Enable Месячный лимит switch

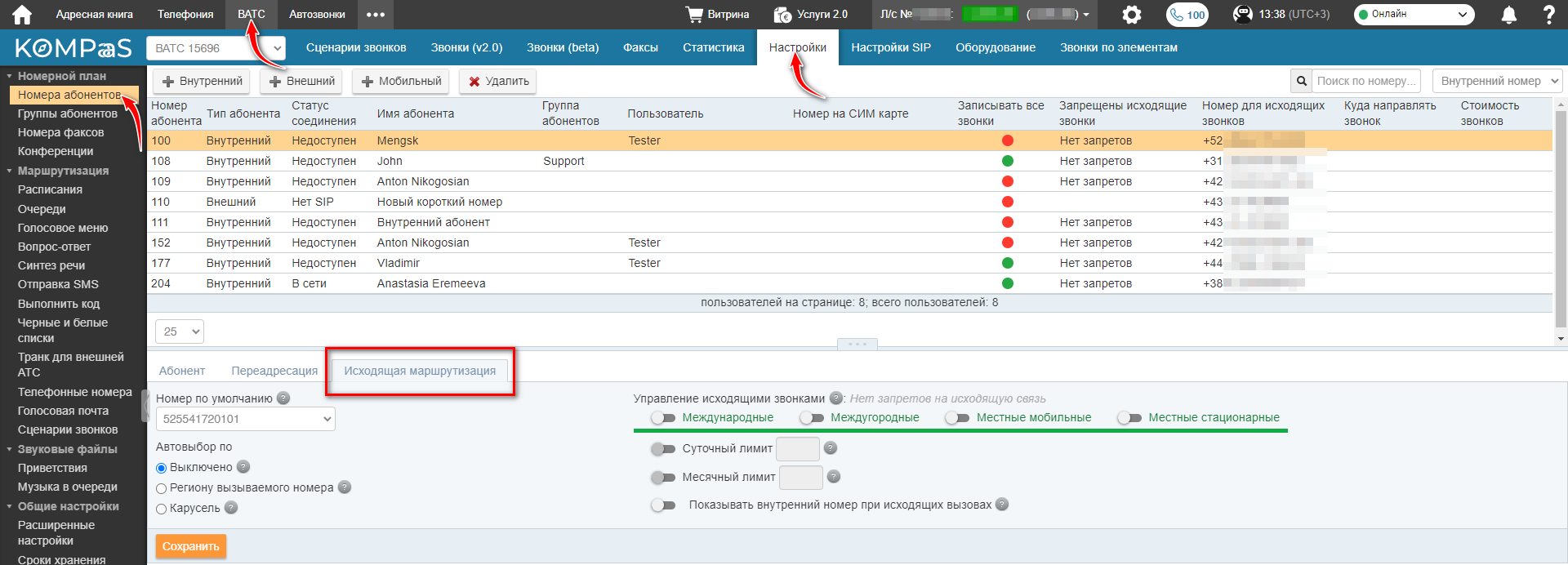pyautogui.click(x=663, y=478)
